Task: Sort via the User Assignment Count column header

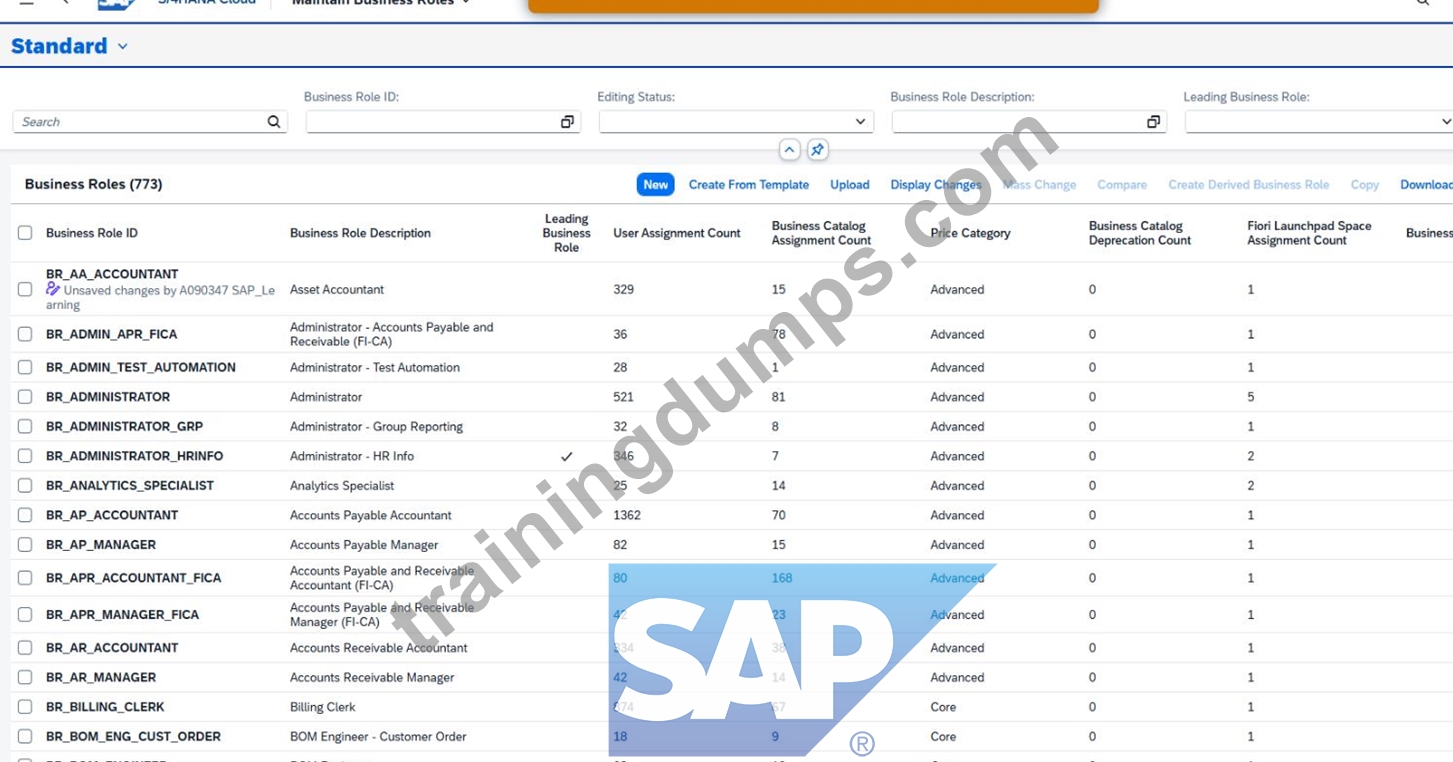Action: click(x=677, y=233)
